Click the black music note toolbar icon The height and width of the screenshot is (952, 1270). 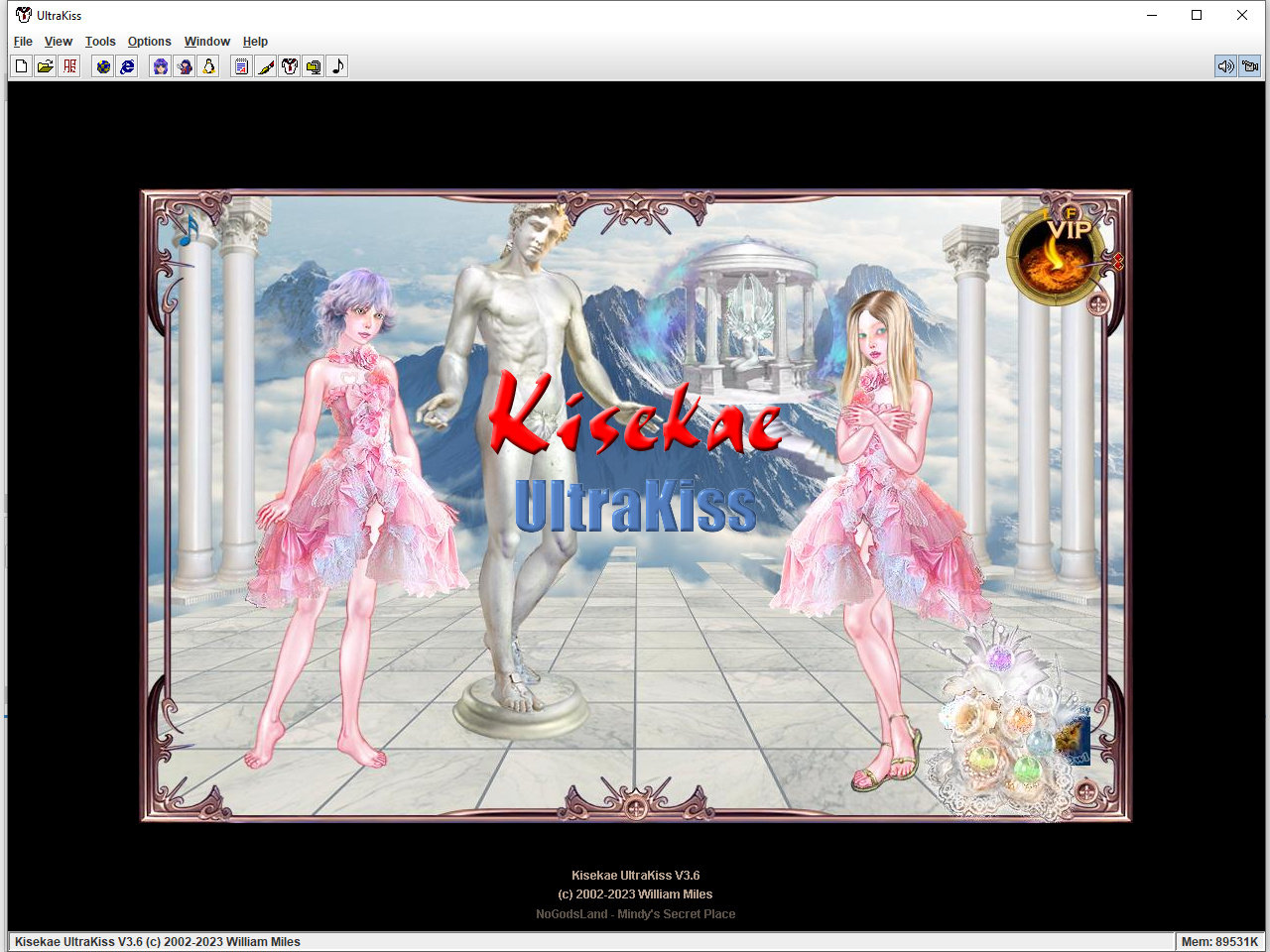pos(337,66)
